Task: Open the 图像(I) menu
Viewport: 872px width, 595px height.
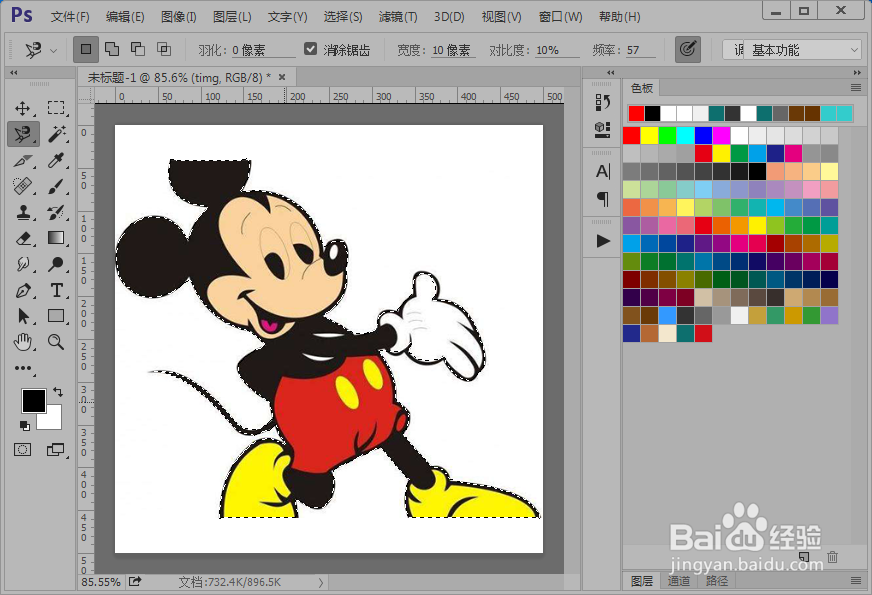Action: 179,17
